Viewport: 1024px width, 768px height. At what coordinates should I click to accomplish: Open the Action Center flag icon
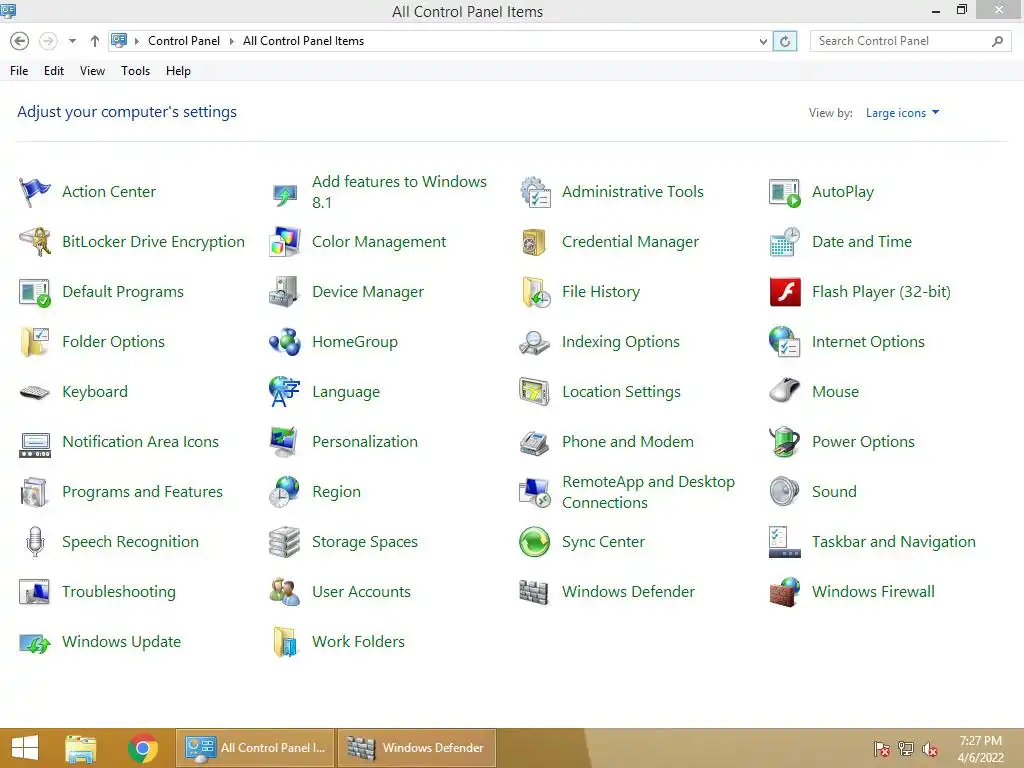coord(35,192)
